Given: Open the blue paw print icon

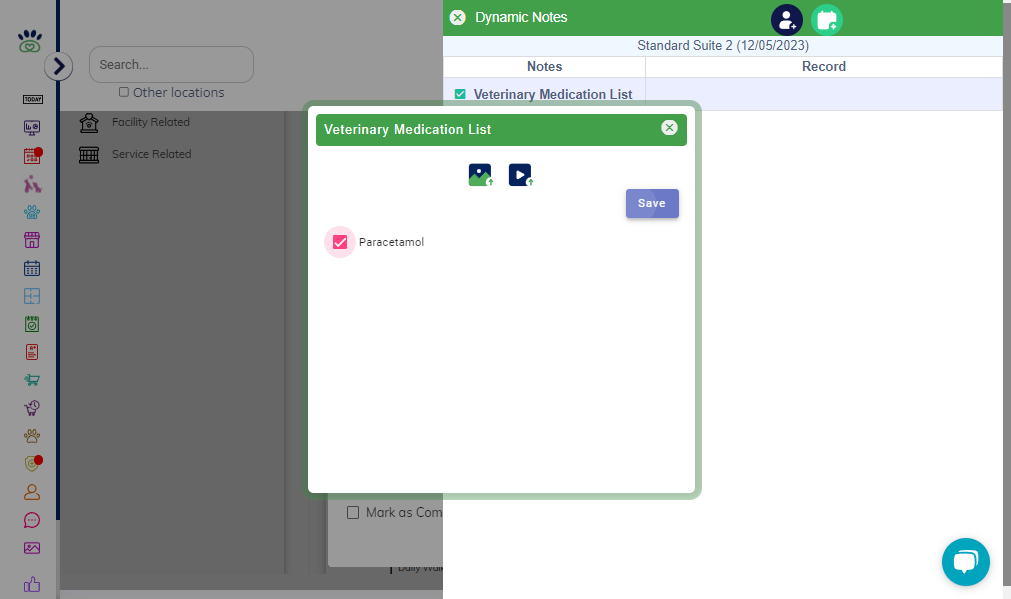Looking at the screenshot, I should coord(32,212).
